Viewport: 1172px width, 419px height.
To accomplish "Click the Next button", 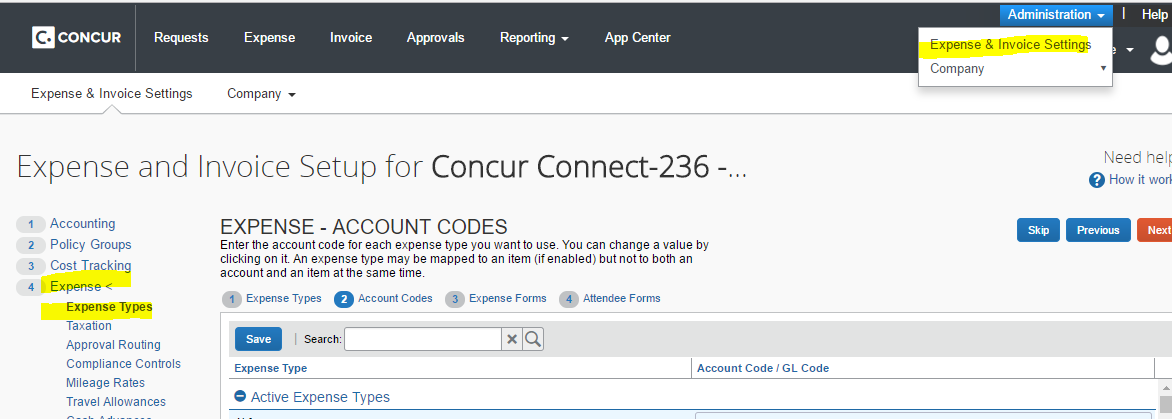I will pos(1156,230).
